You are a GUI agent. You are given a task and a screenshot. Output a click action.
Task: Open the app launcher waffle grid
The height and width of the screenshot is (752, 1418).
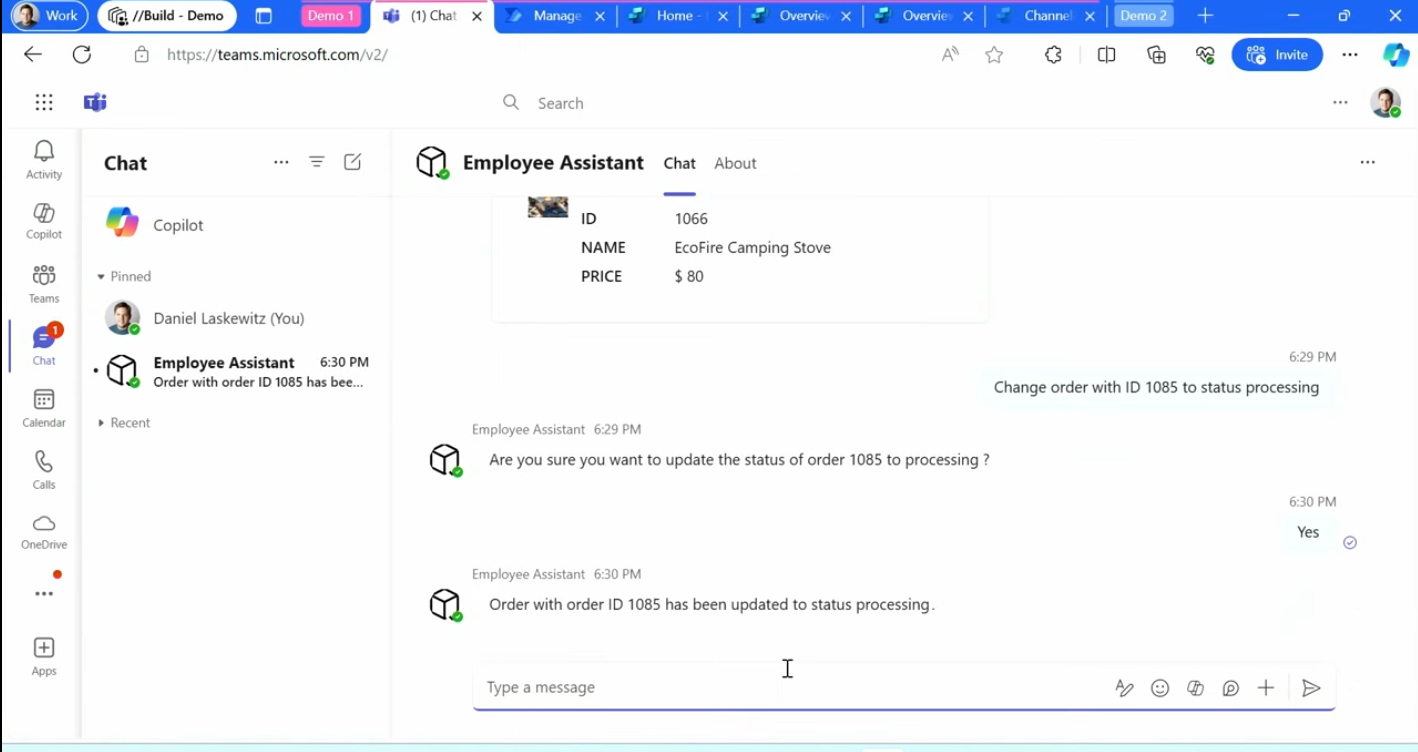pos(44,102)
